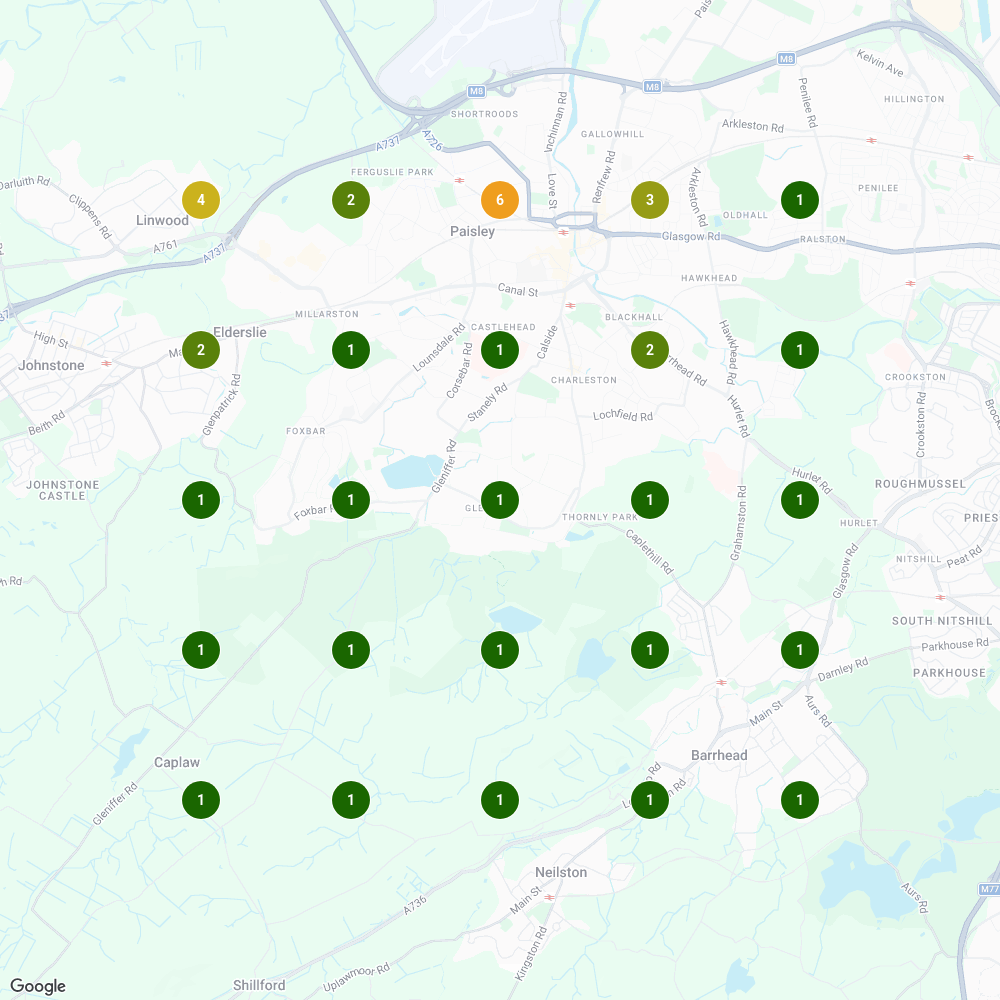Click the PARKHOUSE district label
Viewport: 1000px width, 1000px height.
(x=949, y=673)
